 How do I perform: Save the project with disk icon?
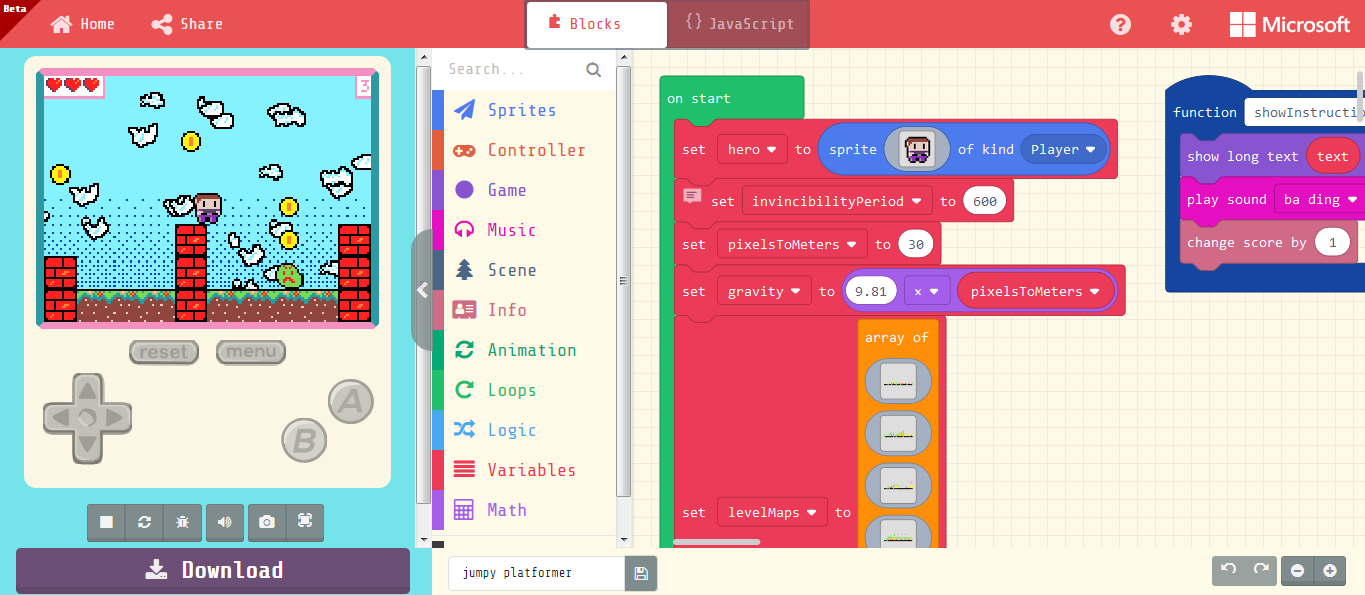(641, 573)
